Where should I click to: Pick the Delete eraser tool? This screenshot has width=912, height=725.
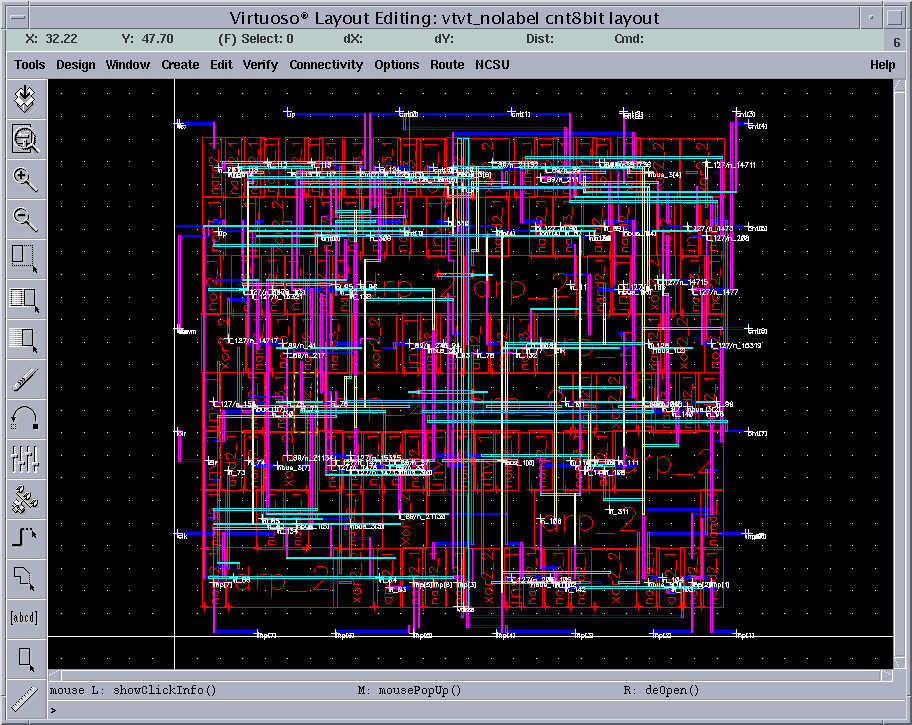click(25, 378)
